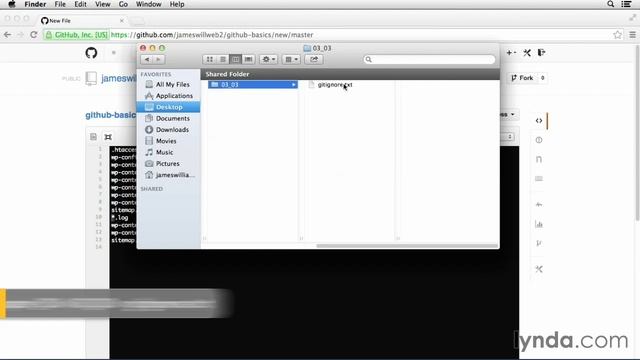Open Notification Center list icon

pyautogui.click(x=627, y=4)
